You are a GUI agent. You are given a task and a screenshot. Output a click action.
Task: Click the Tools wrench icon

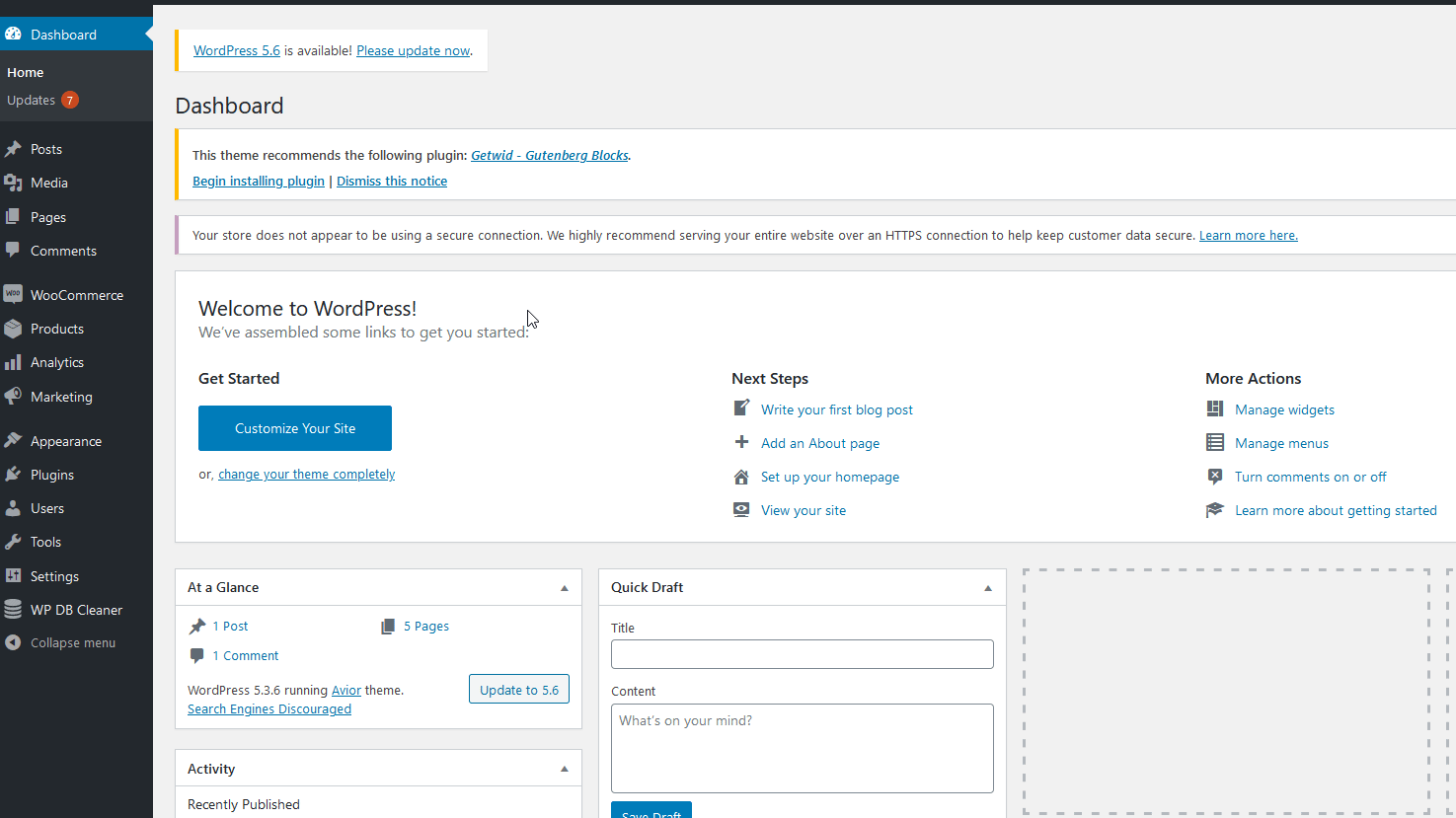pos(13,542)
